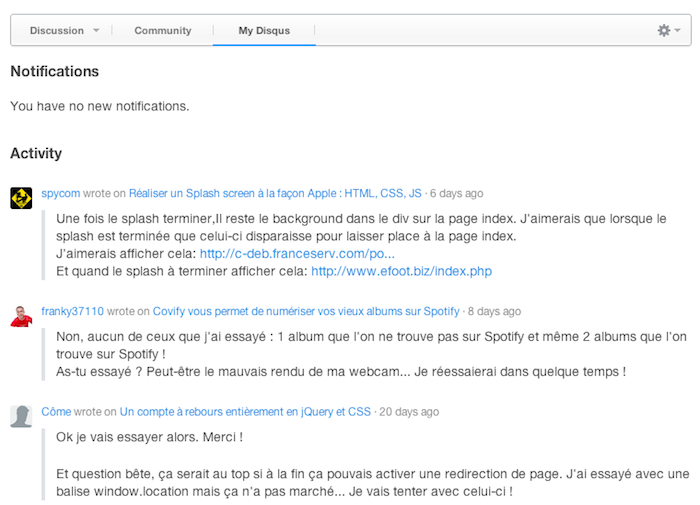The height and width of the screenshot is (505, 700).
Task: Click franky37110's red avatar image
Action: (21, 316)
